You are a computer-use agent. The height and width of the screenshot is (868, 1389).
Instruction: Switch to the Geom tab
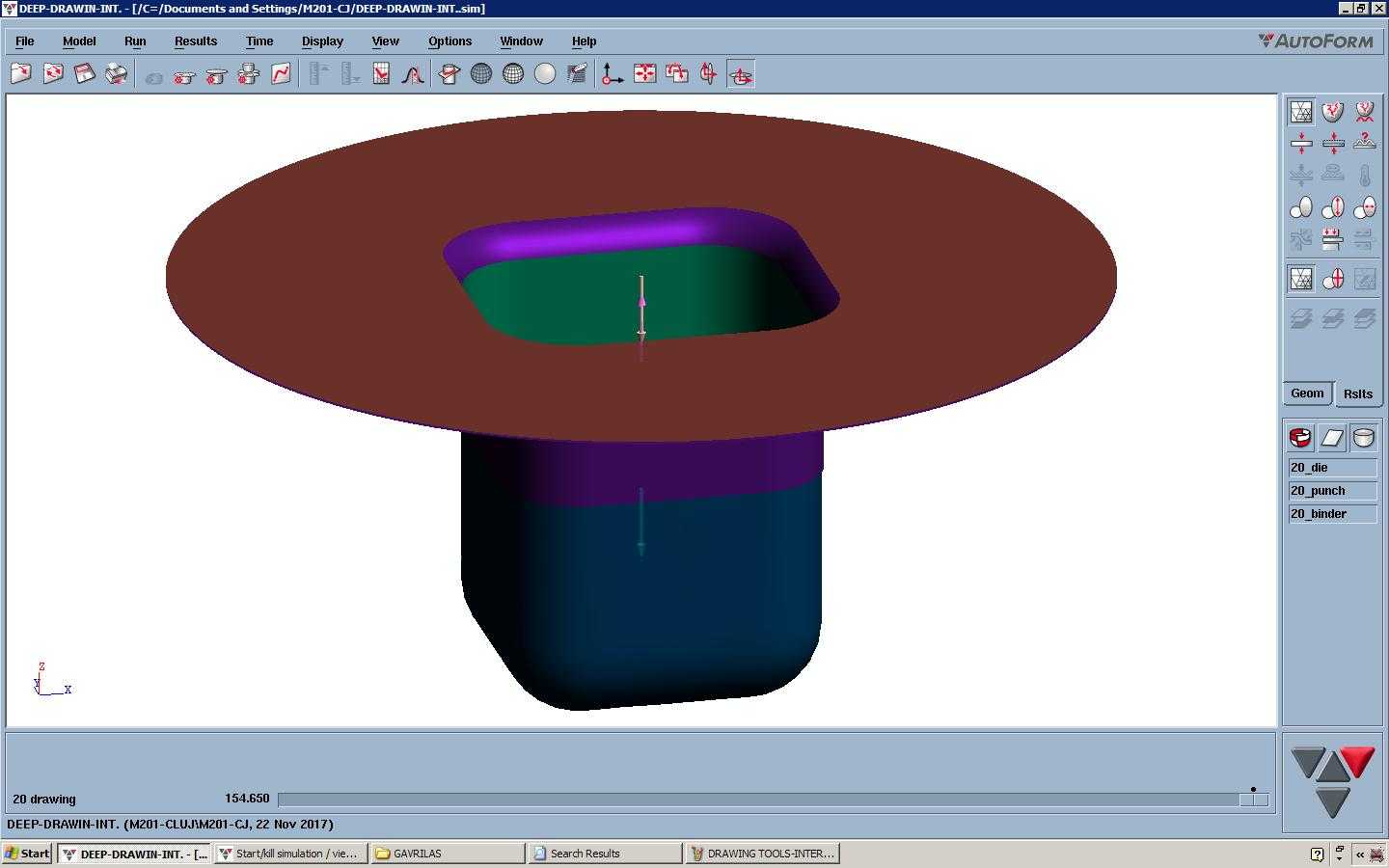point(1307,393)
